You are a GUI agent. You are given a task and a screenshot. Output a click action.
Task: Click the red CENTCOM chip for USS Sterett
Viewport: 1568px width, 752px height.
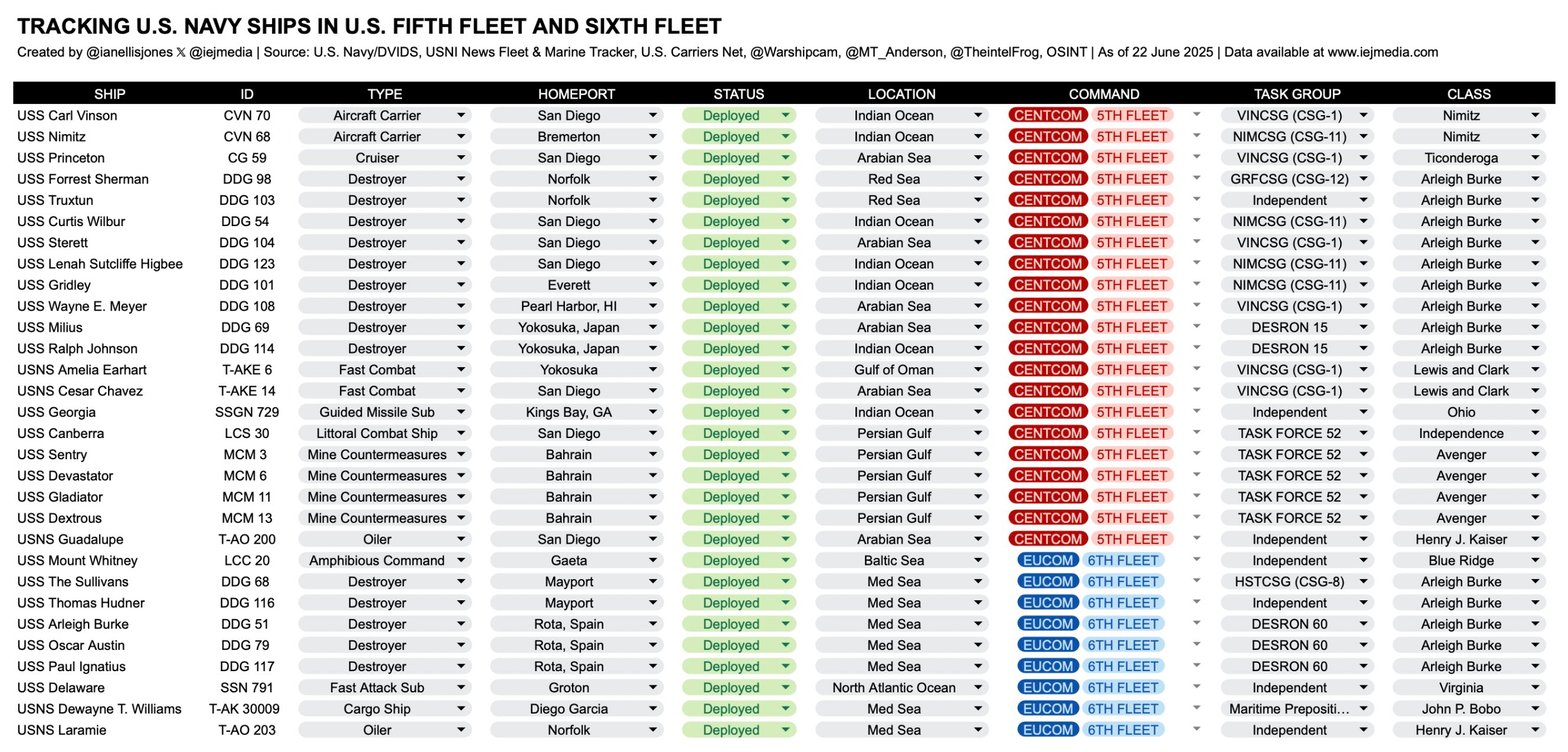(x=1047, y=243)
